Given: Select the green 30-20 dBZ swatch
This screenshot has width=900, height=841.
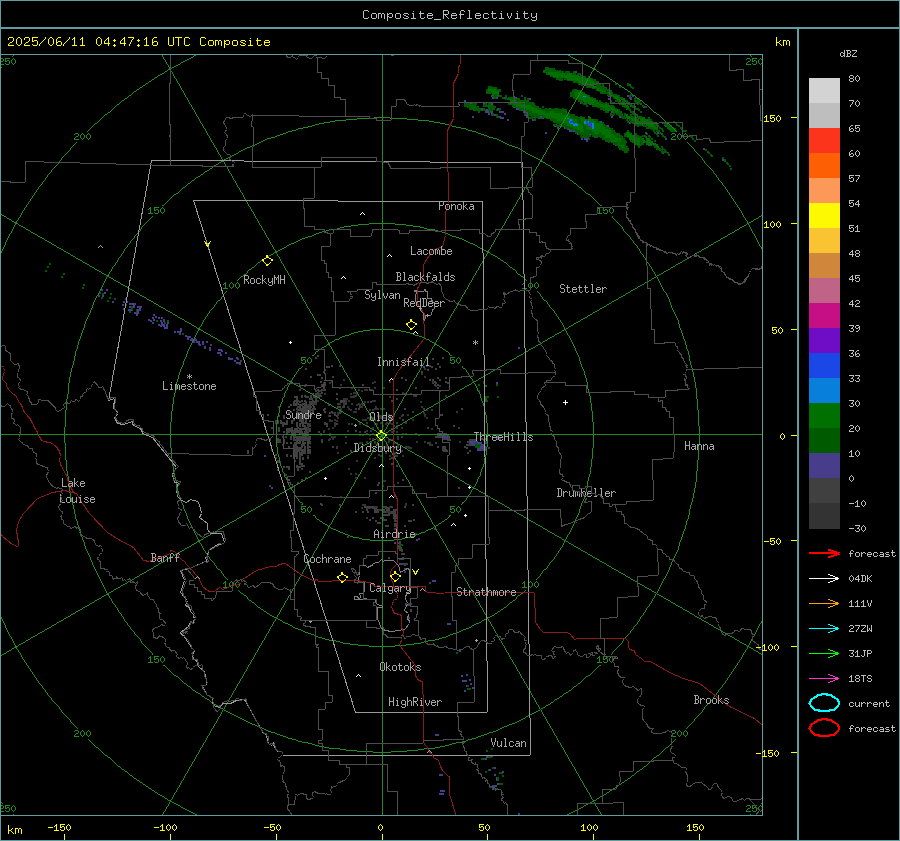Looking at the screenshot, I should pos(824,416).
